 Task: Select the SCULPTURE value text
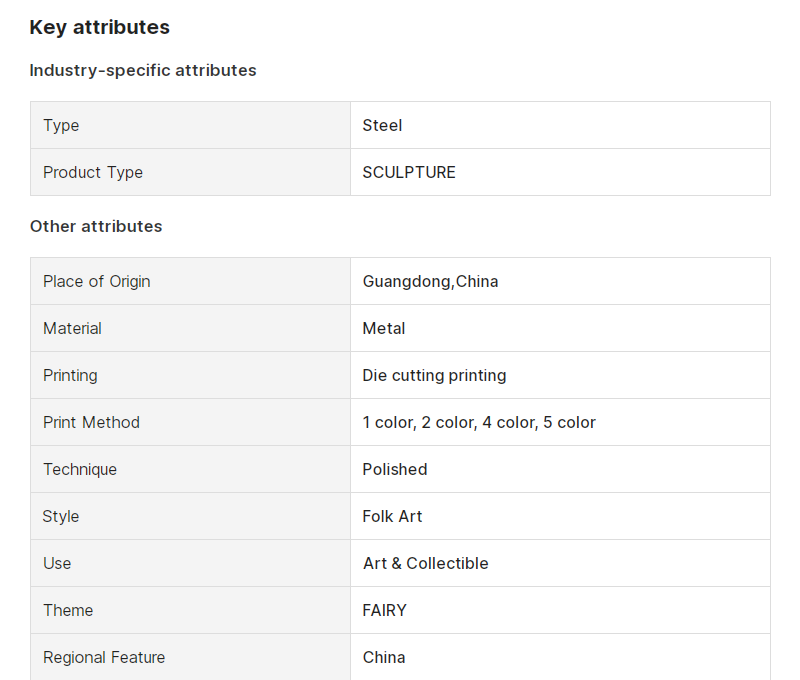pos(409,172)
